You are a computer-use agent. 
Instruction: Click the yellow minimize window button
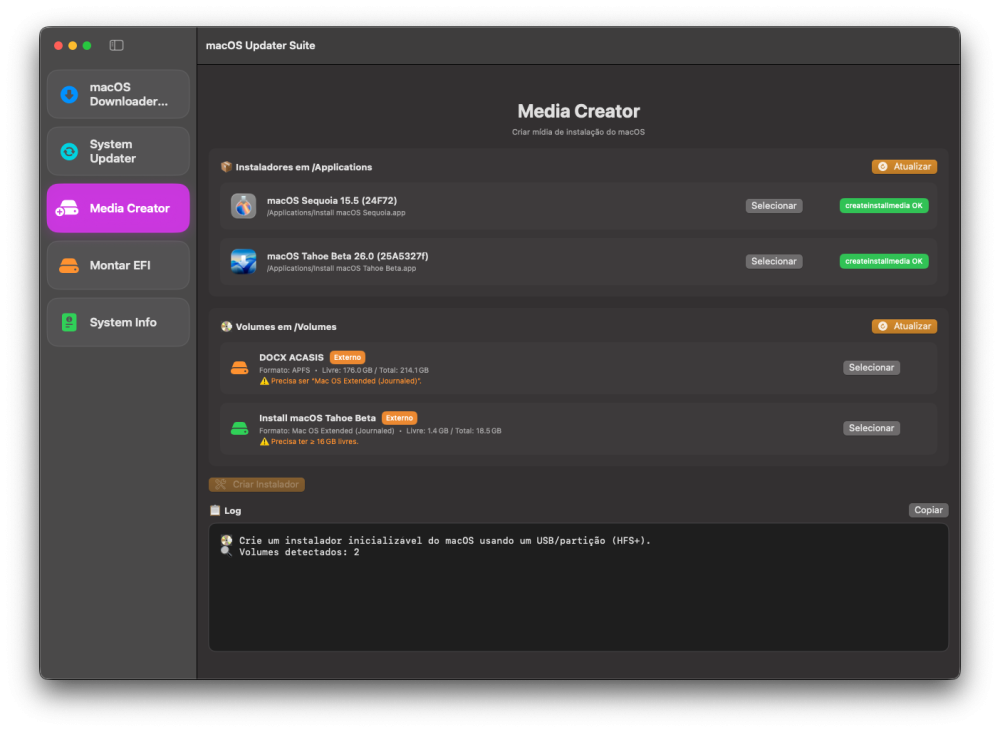pyautogui.click(x=73, y=46)
